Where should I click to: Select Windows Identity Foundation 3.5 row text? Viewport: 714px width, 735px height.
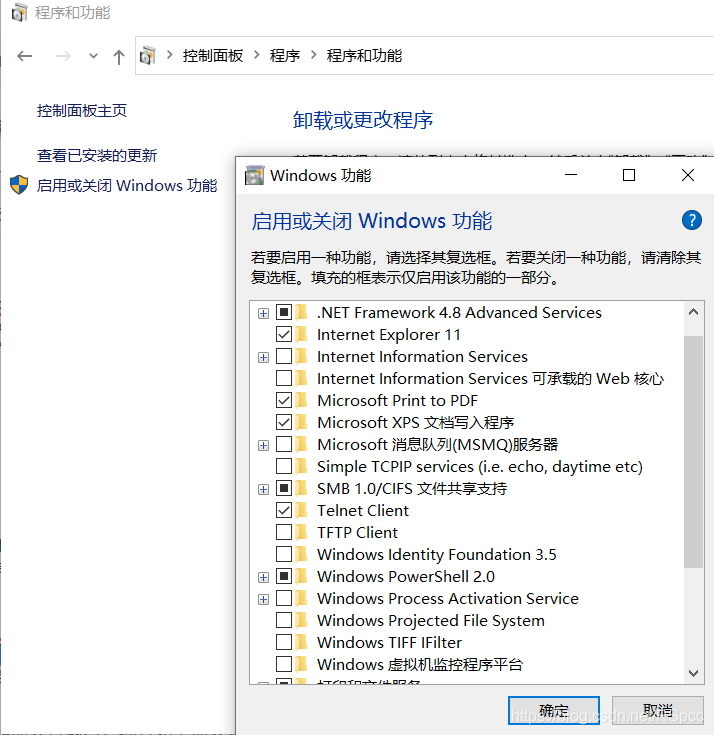tap(436, 555)
